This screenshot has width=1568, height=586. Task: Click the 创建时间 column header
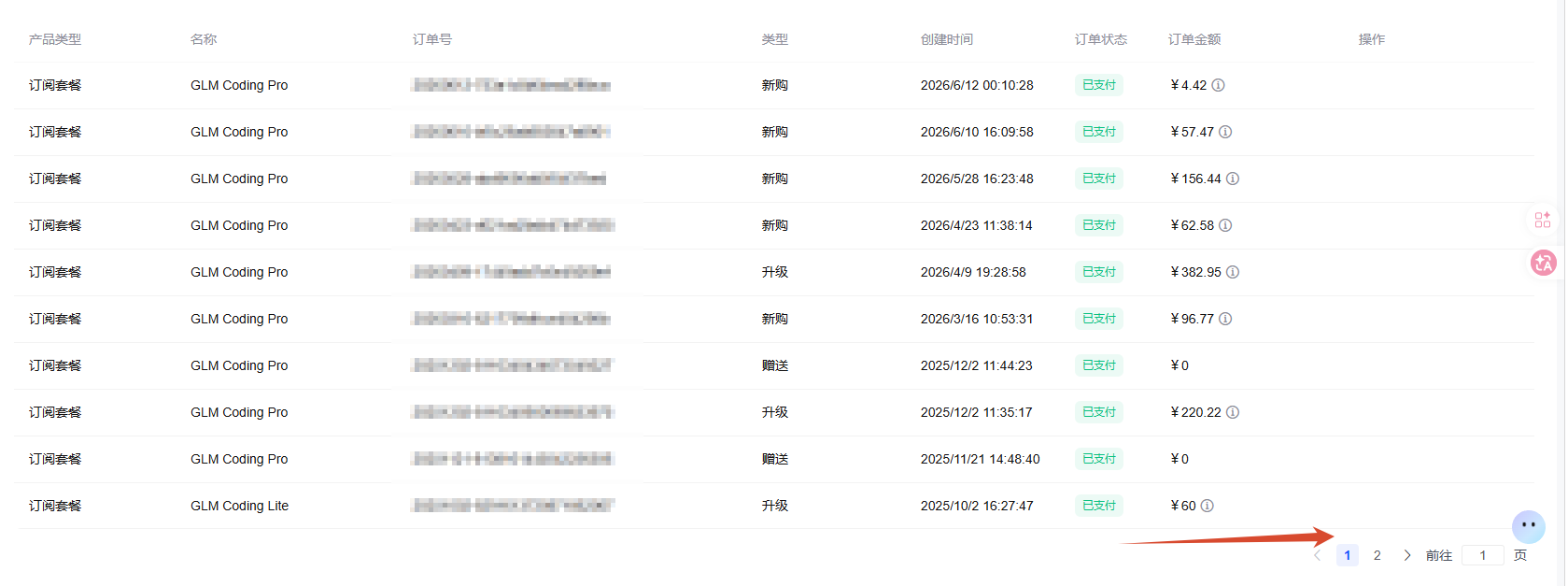[947, 39]
